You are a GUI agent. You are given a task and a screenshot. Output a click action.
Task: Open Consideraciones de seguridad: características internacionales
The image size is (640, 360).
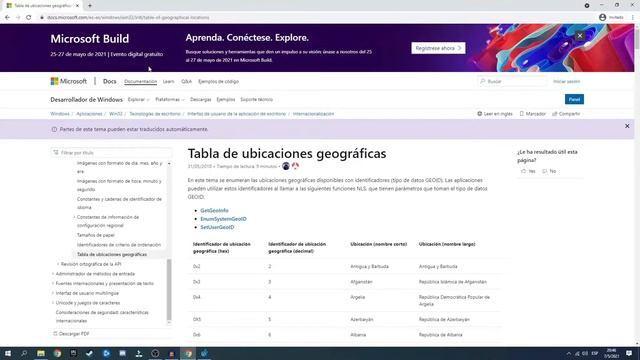click(x=102, y=317)
